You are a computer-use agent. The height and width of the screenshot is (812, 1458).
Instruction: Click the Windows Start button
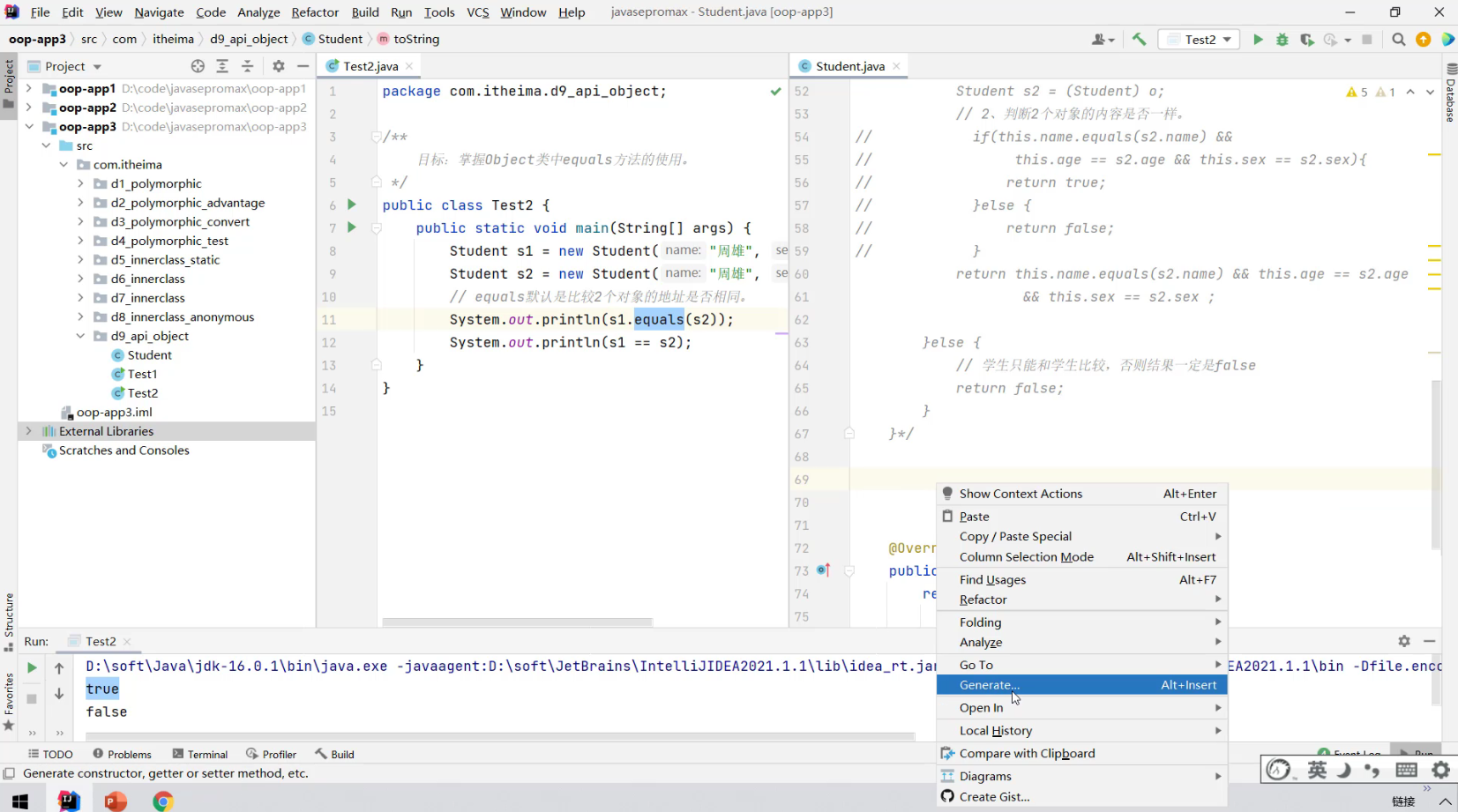coord(20,801)
